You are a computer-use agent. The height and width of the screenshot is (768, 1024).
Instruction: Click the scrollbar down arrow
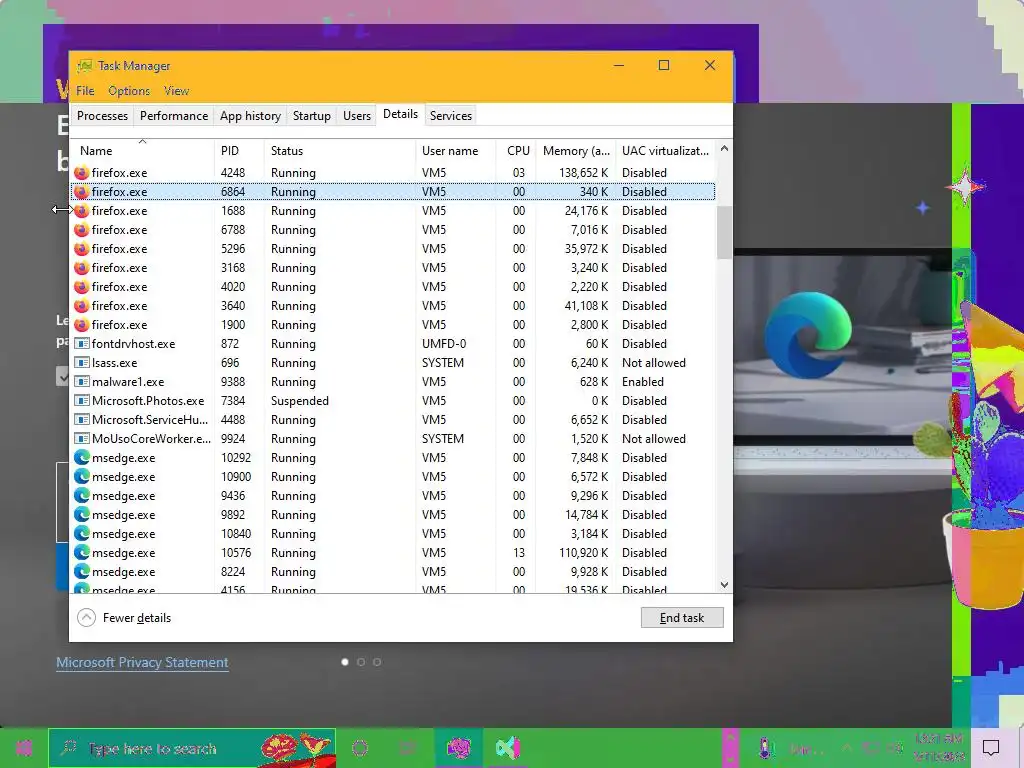click(x=724, y=585)
